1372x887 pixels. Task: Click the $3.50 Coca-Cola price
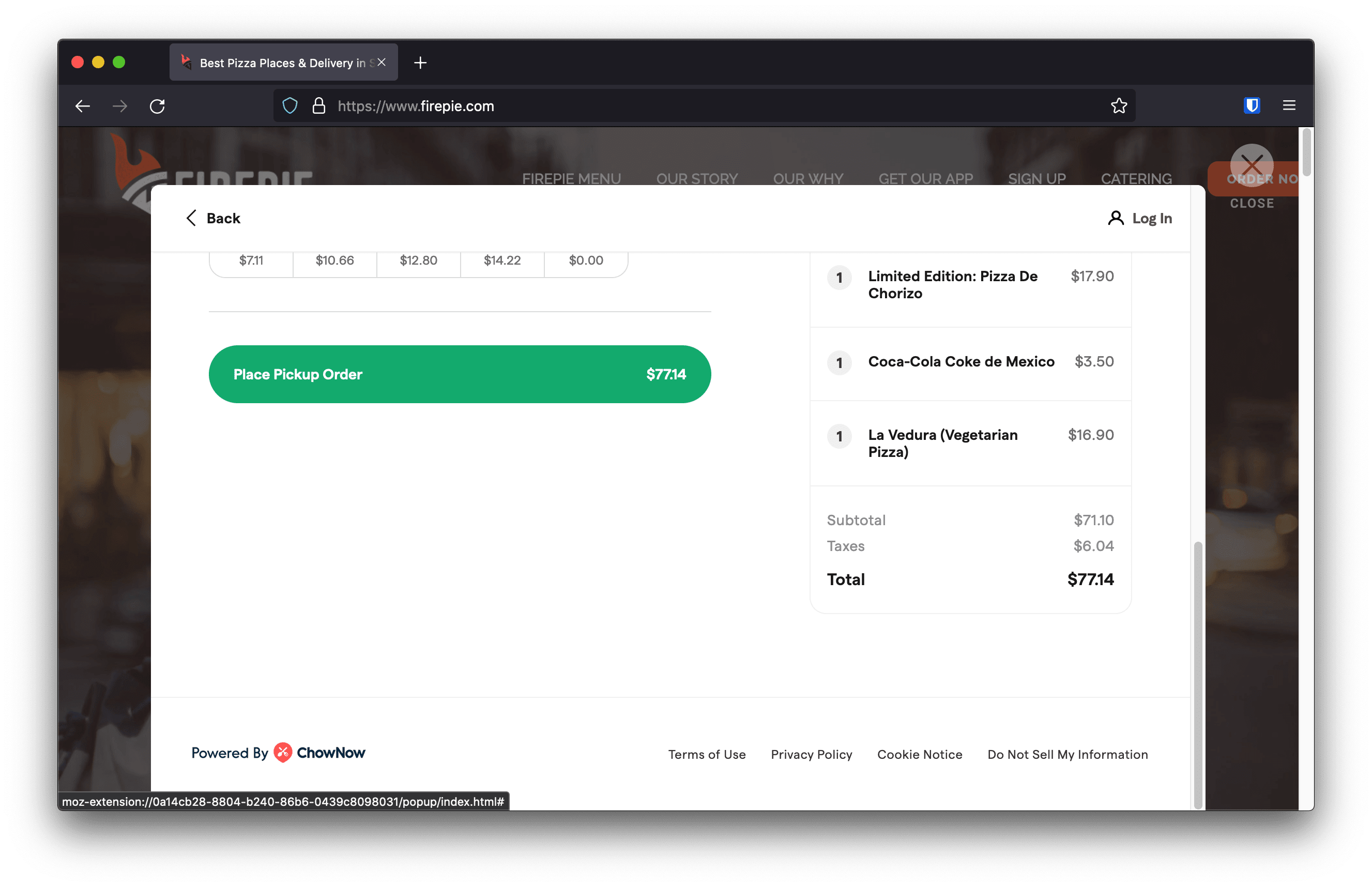coord(1094,362)
